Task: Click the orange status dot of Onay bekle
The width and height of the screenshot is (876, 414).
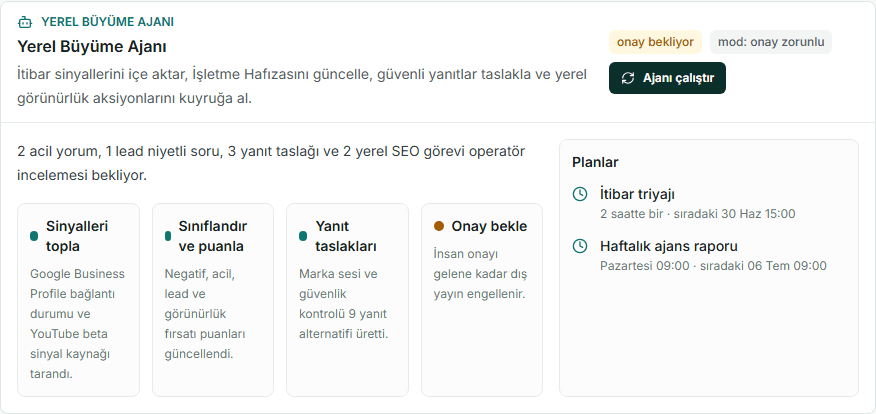Action: coord(439,226)
